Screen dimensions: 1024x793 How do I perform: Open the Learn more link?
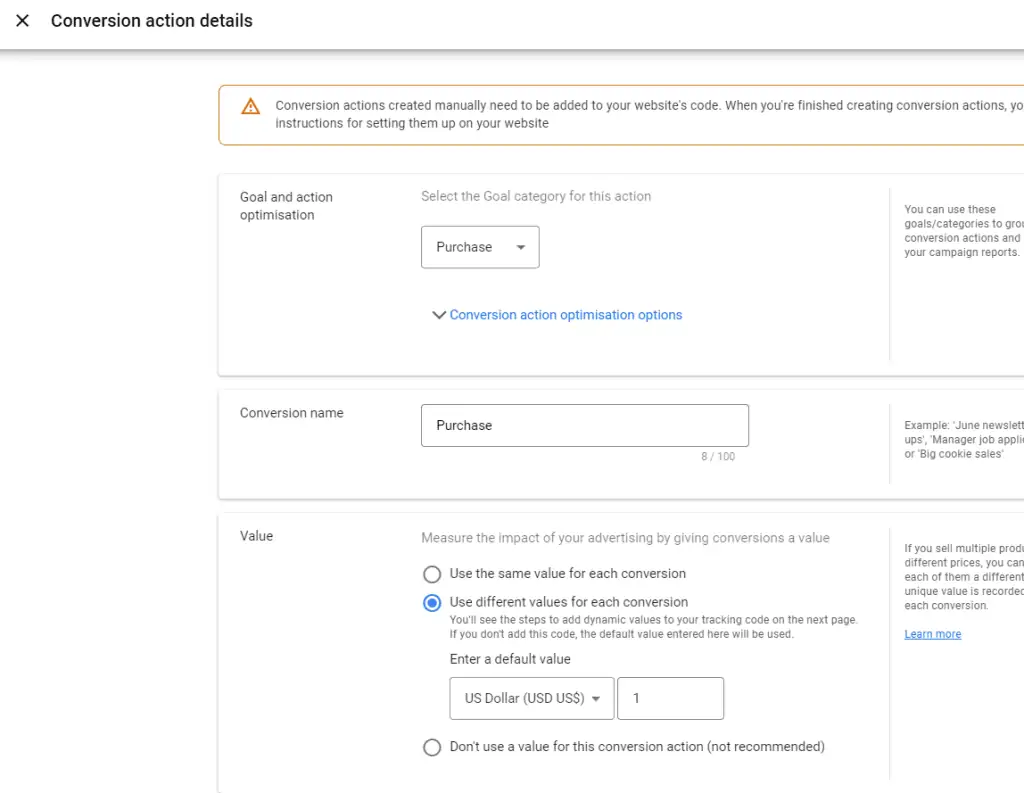click(932, 633)
